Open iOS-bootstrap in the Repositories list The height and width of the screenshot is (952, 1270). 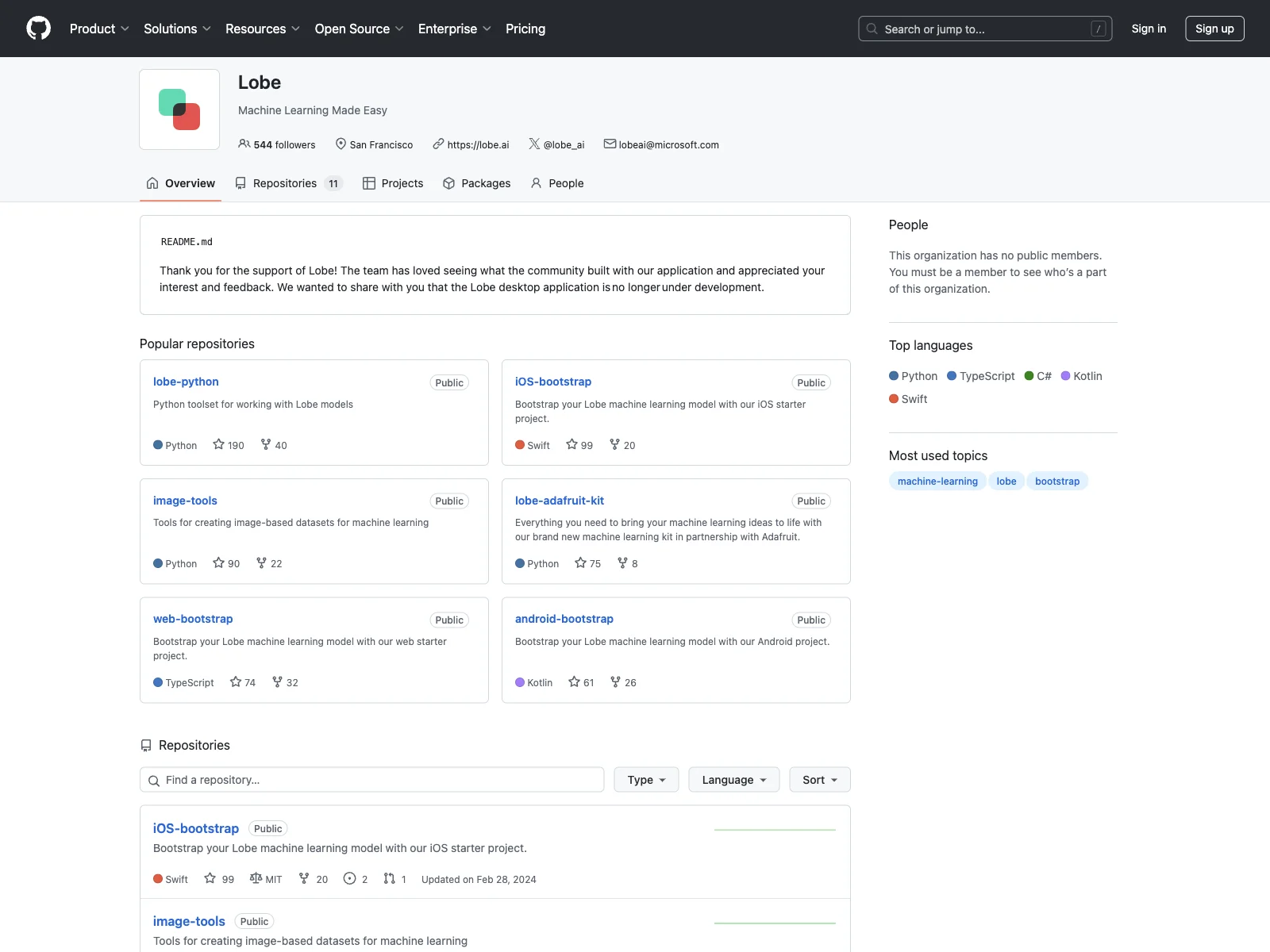[x=196, y=828]
